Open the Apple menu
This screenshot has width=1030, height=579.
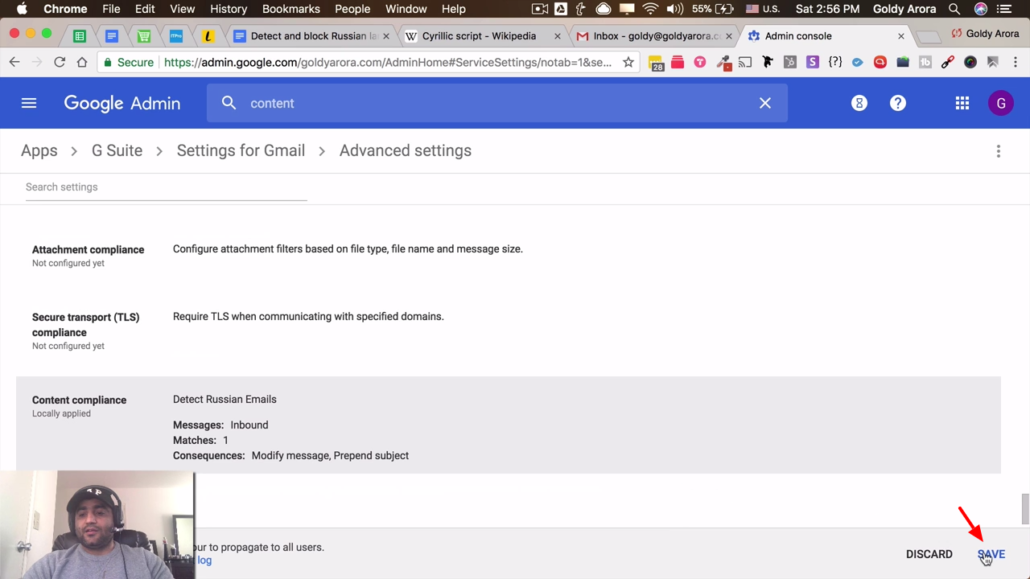pos(22,9)
